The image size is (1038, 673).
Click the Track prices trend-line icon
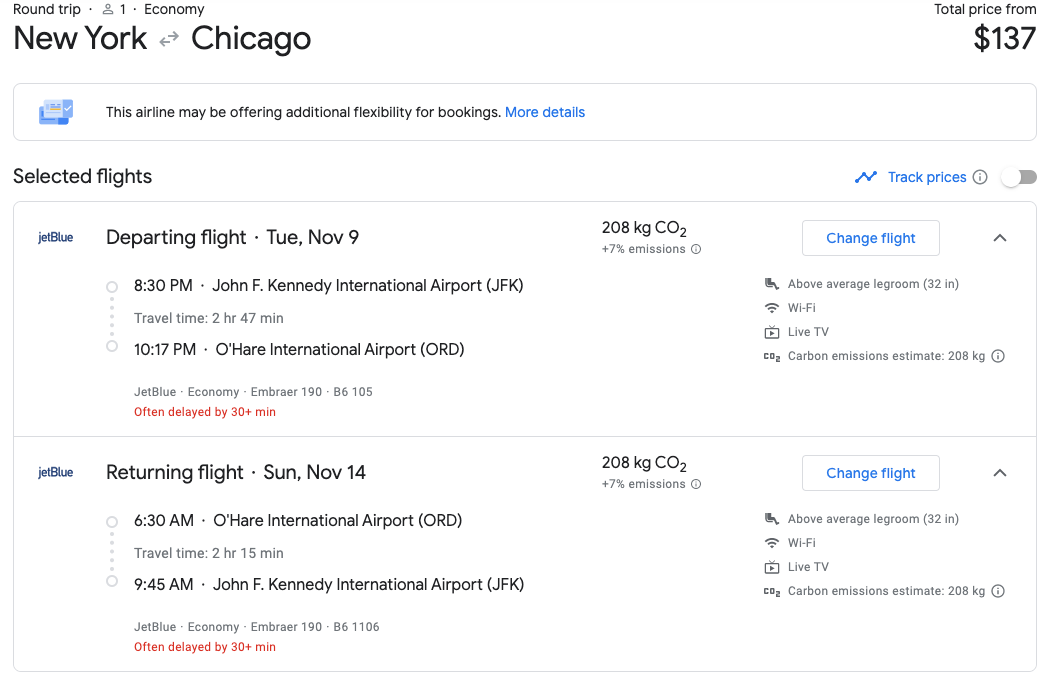[x=866, y=177]
